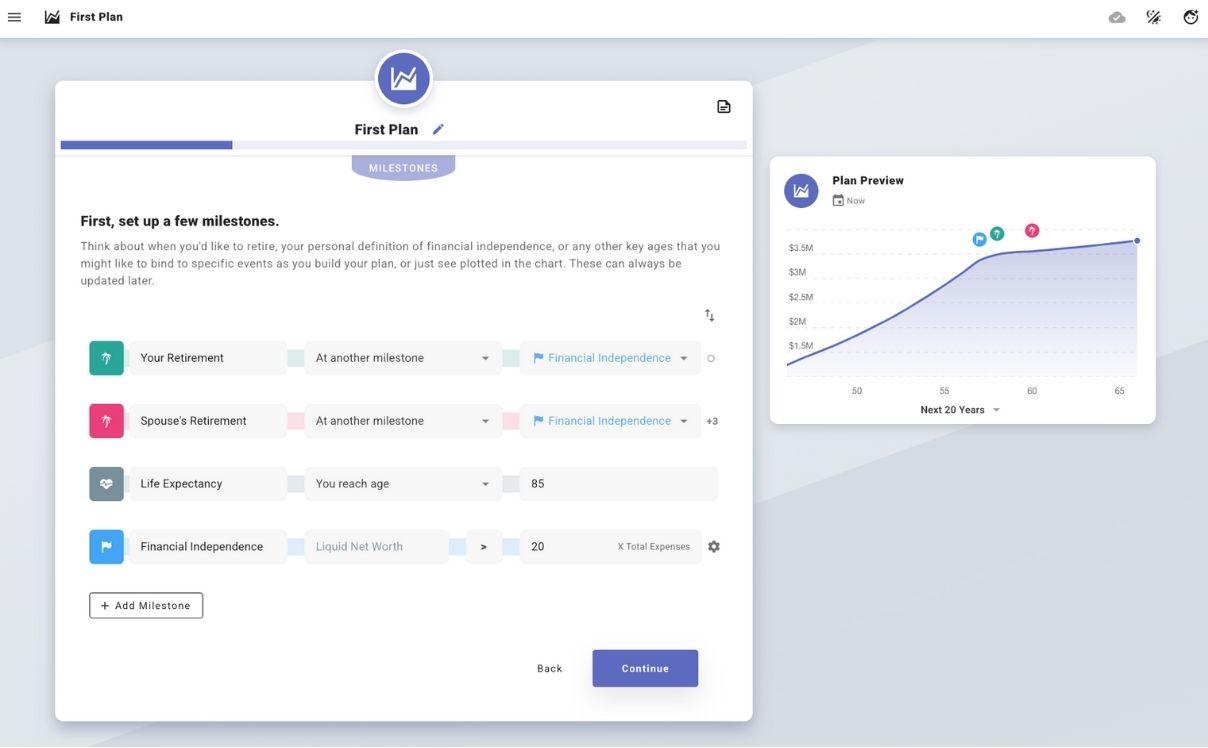Viewport: 1208px width, 748px height.
Task: Click the Life Expectancy heart icon
Action: [106, 484]
